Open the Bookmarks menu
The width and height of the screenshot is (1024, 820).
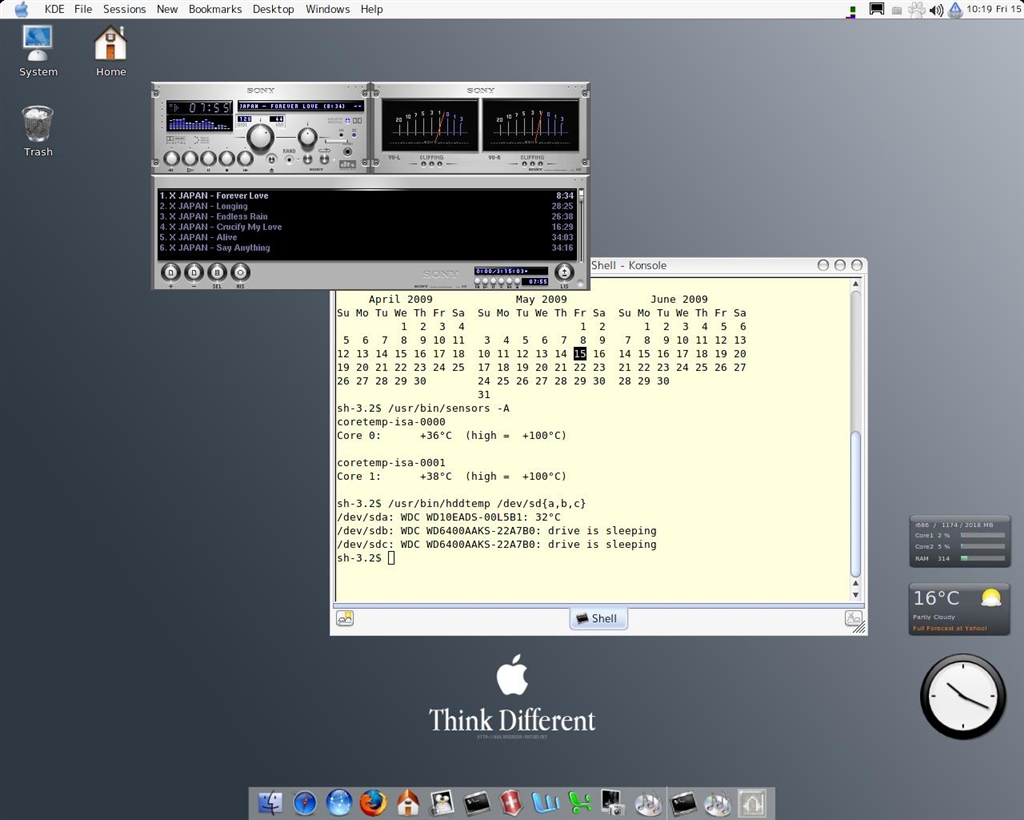[215, 9]
